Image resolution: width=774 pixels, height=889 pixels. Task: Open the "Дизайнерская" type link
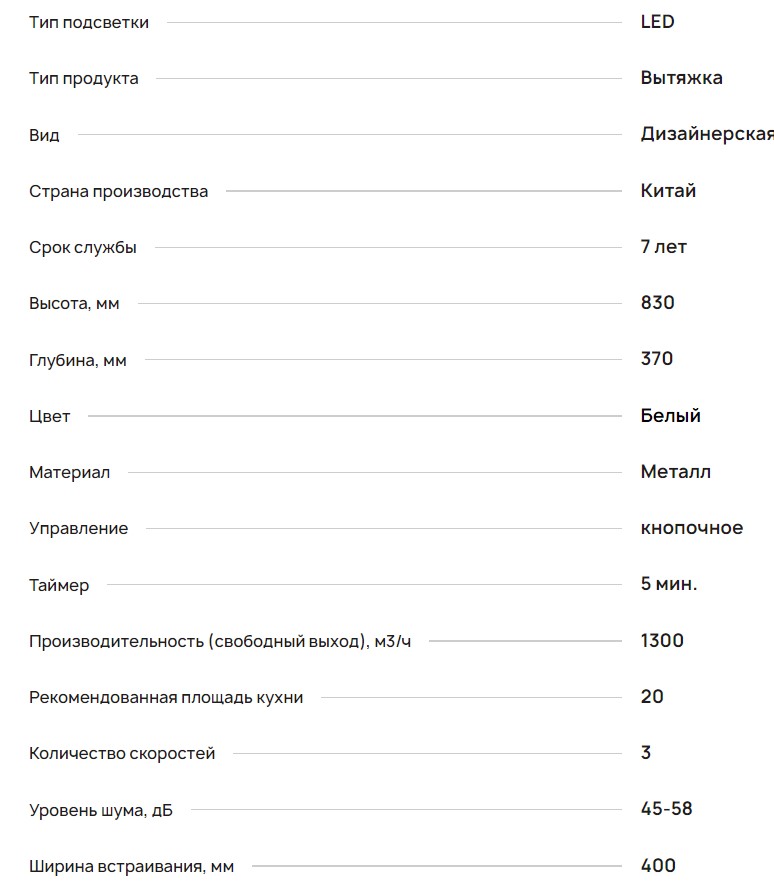pos(706,134)
